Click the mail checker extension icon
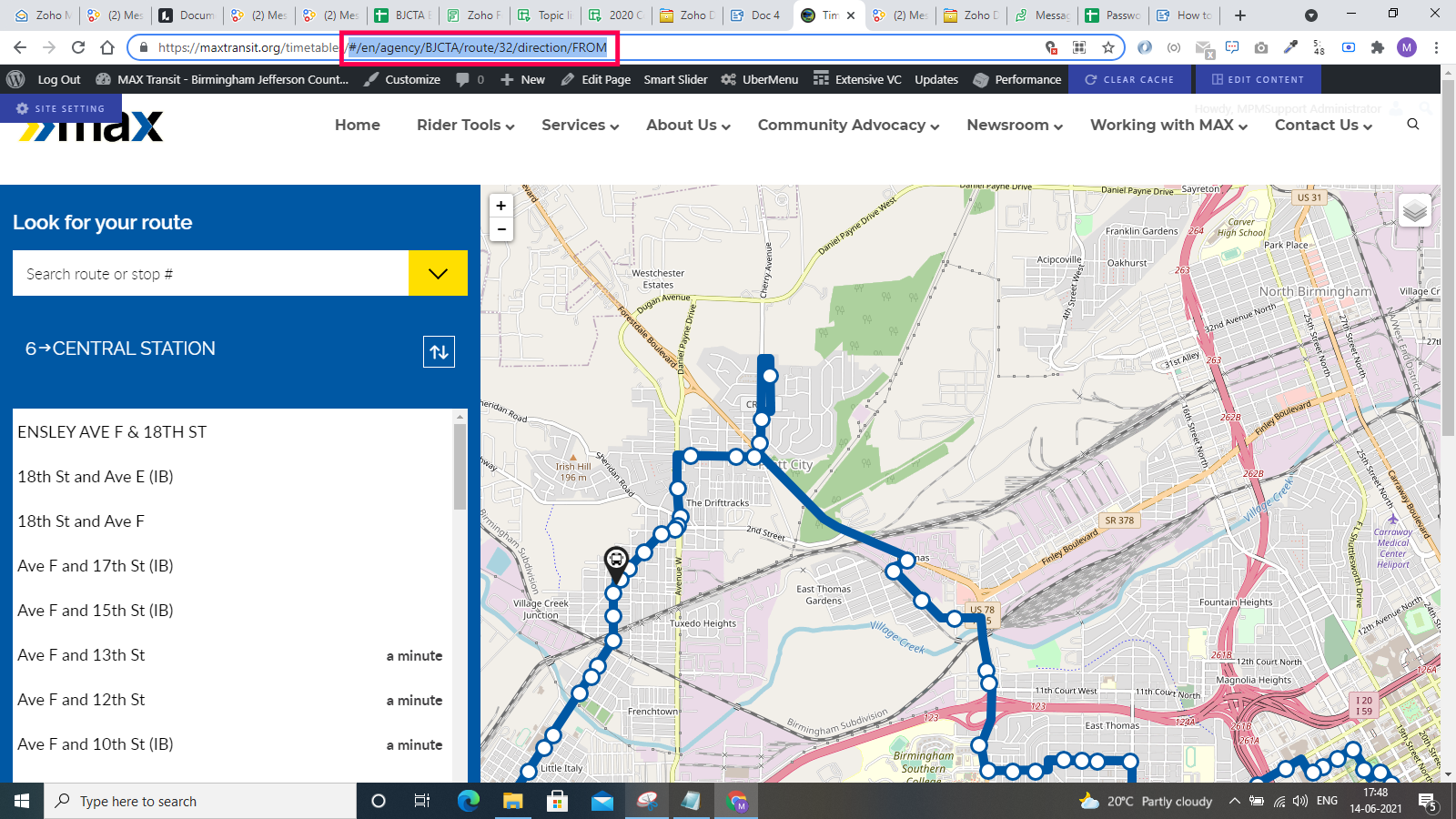 click(x=1204, y=48)
